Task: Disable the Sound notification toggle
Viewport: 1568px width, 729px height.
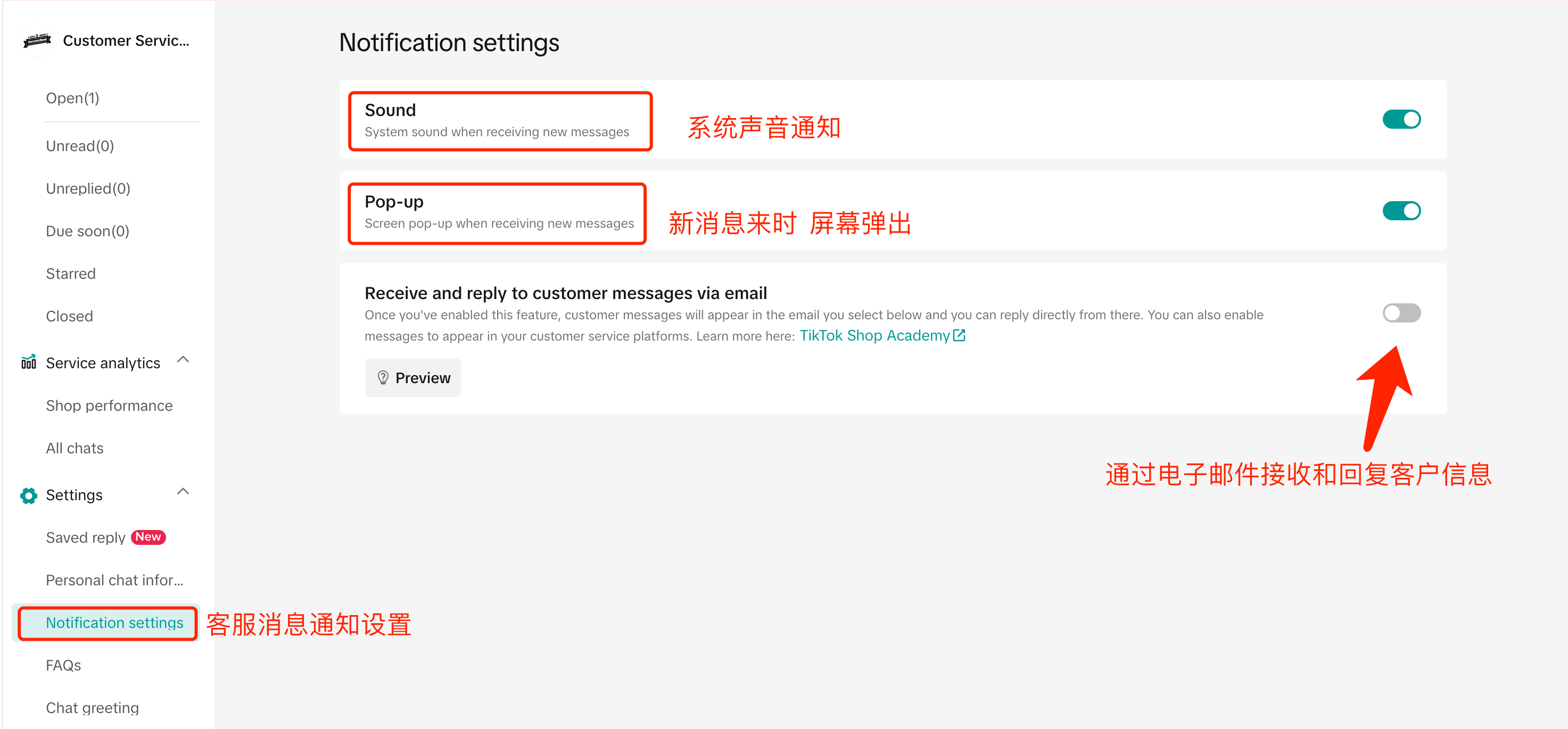Action: click(1401, 119)
